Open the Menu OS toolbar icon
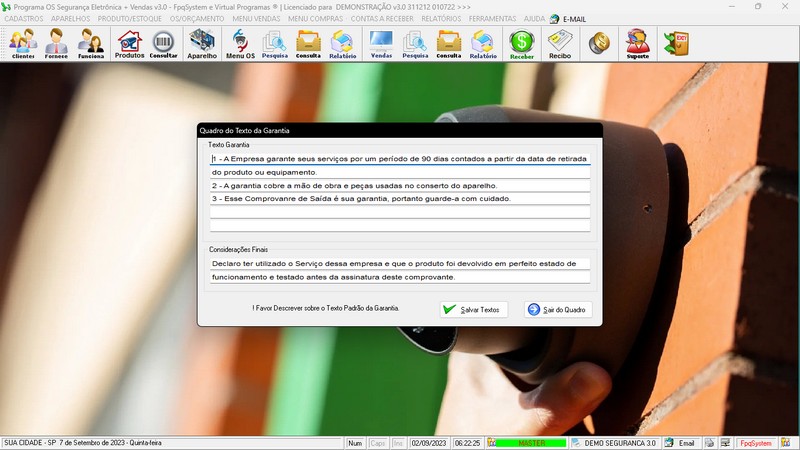Viewport: 800px width, 450px height. pos(240,44)
